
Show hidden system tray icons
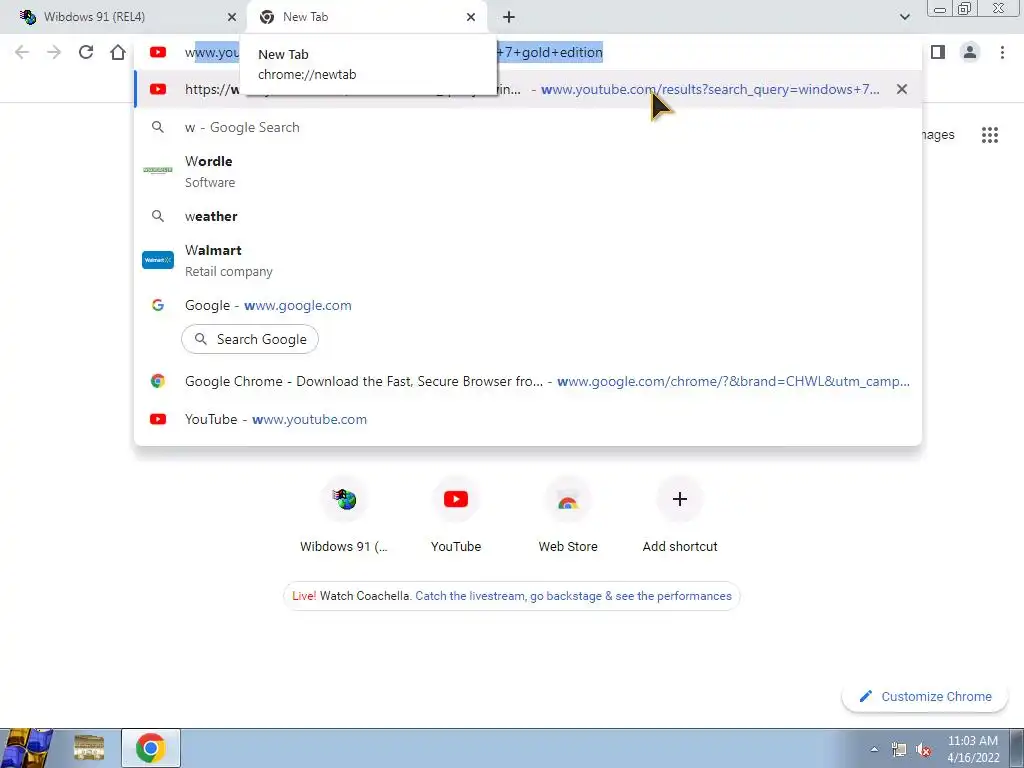click(x=874, y=749)
